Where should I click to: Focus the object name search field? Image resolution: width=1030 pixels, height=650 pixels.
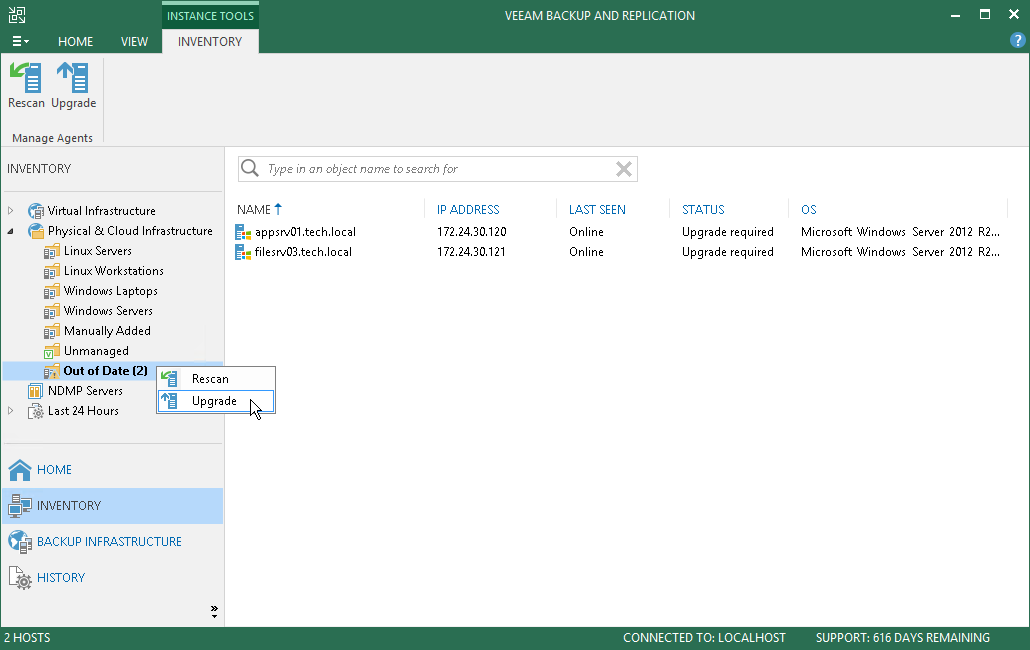437,169
